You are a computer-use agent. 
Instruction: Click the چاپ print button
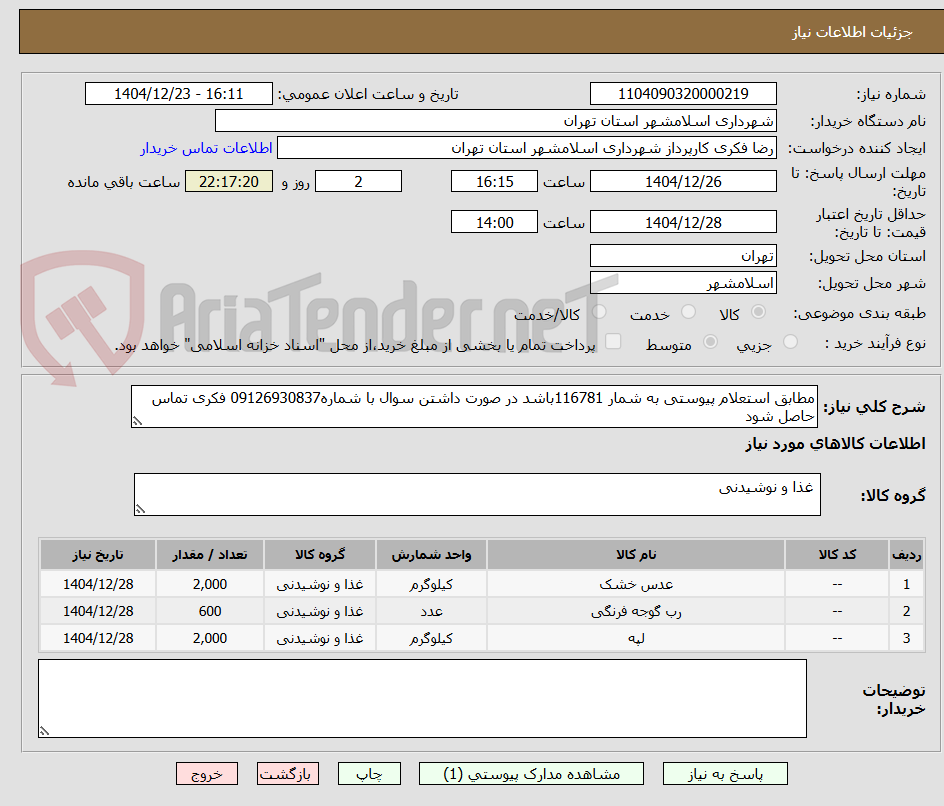pos(369,773)
